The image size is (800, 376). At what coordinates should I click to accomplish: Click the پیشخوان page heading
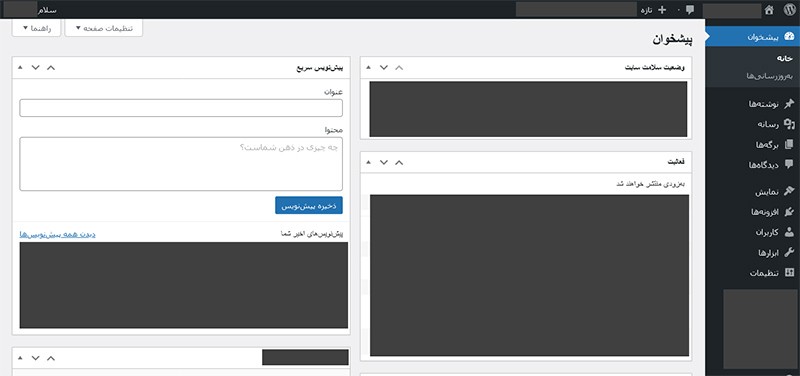click(672, 40)
